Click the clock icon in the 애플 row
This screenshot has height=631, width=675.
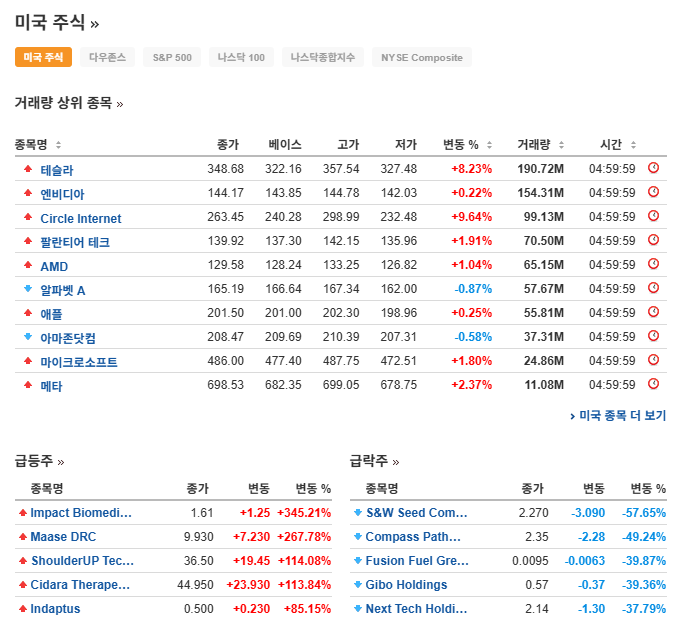(653, 312)
